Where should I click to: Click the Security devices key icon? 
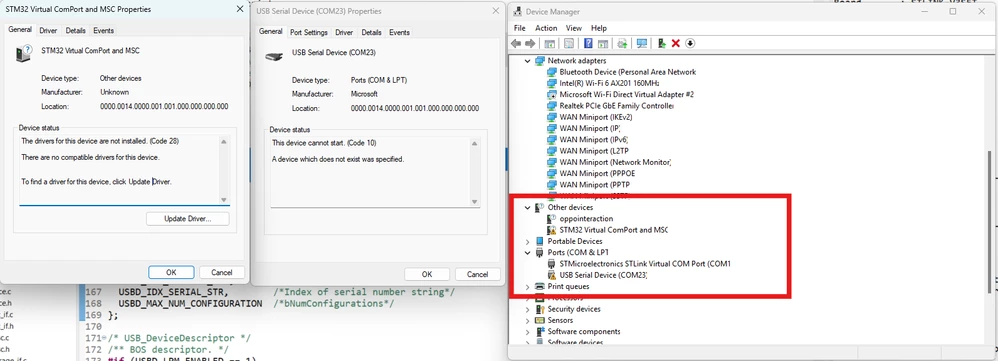[540, 309]
